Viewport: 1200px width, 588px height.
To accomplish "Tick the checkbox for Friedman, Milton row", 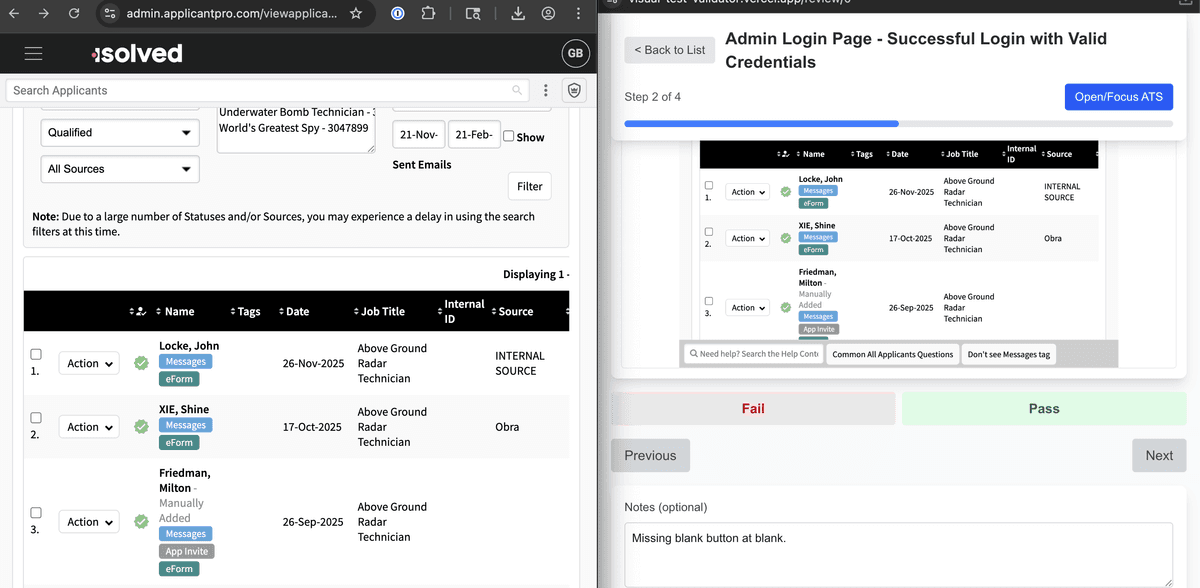I will (x=36, y=512).
